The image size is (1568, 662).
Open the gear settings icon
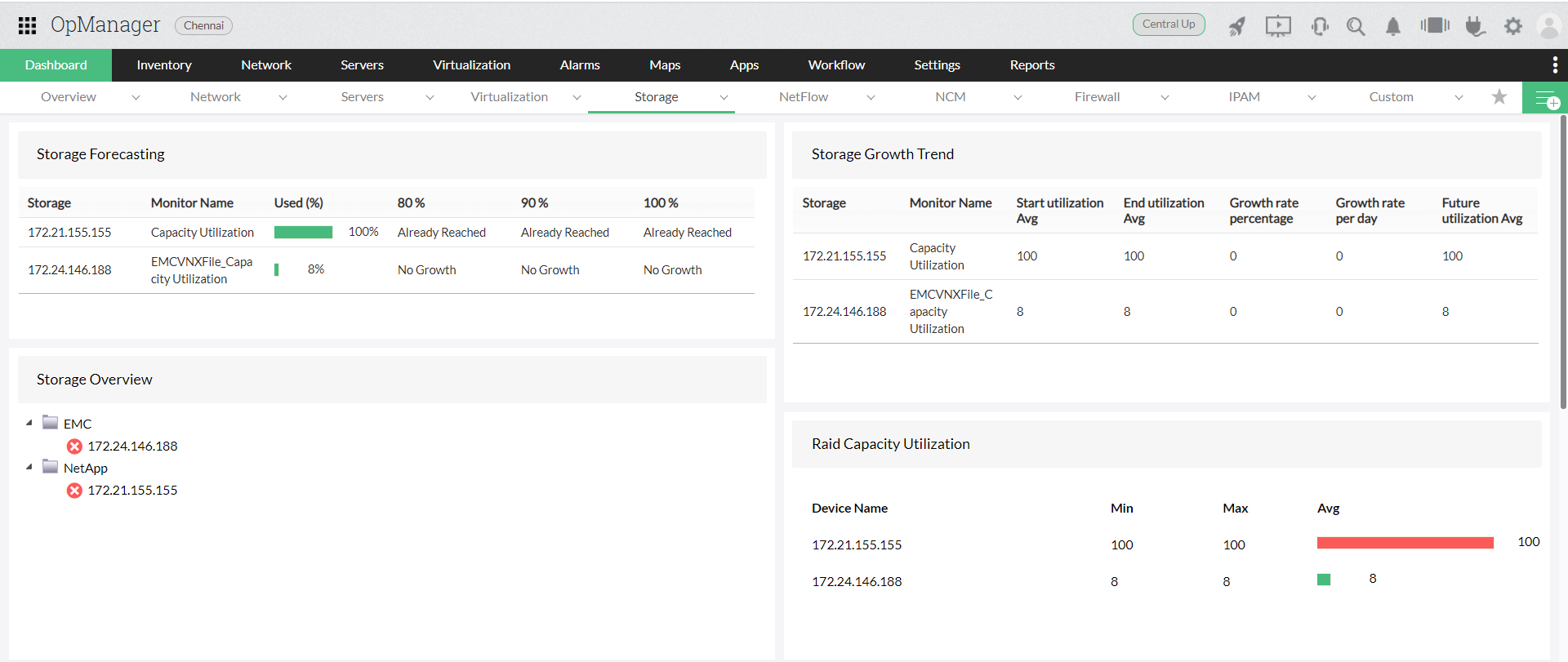tap(1513, 26)
